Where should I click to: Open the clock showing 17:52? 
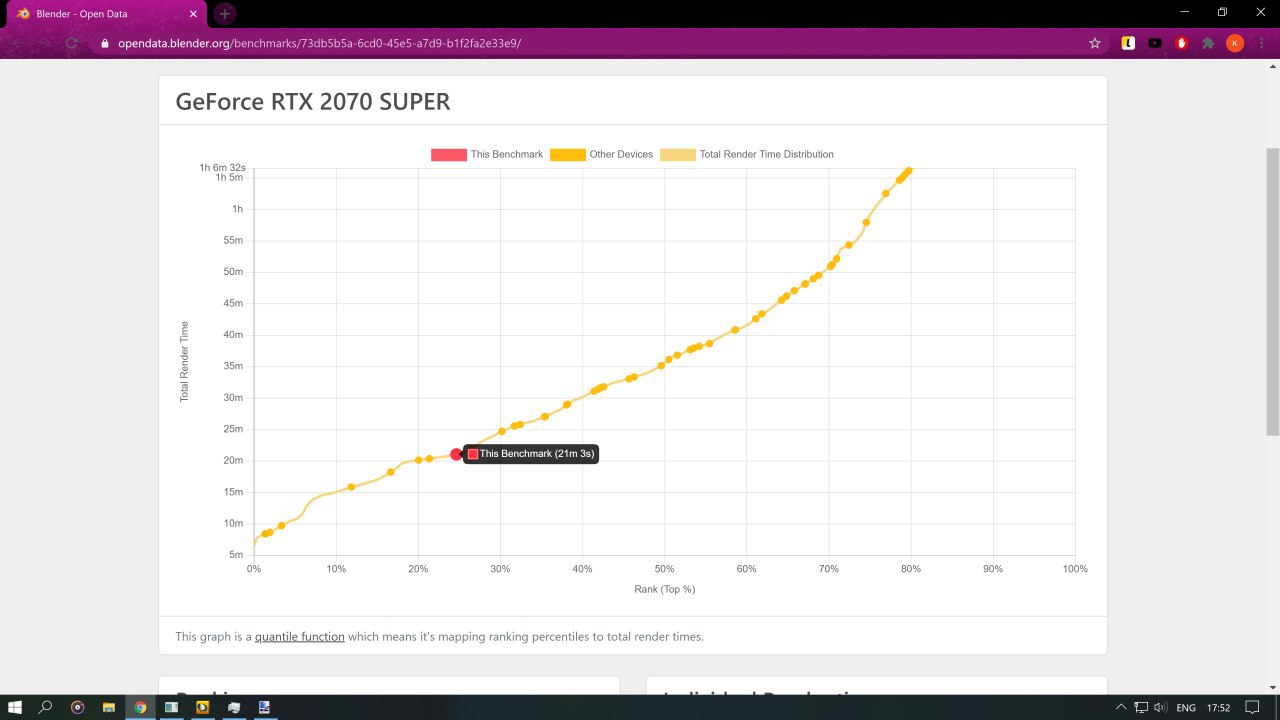(1218, 707)
